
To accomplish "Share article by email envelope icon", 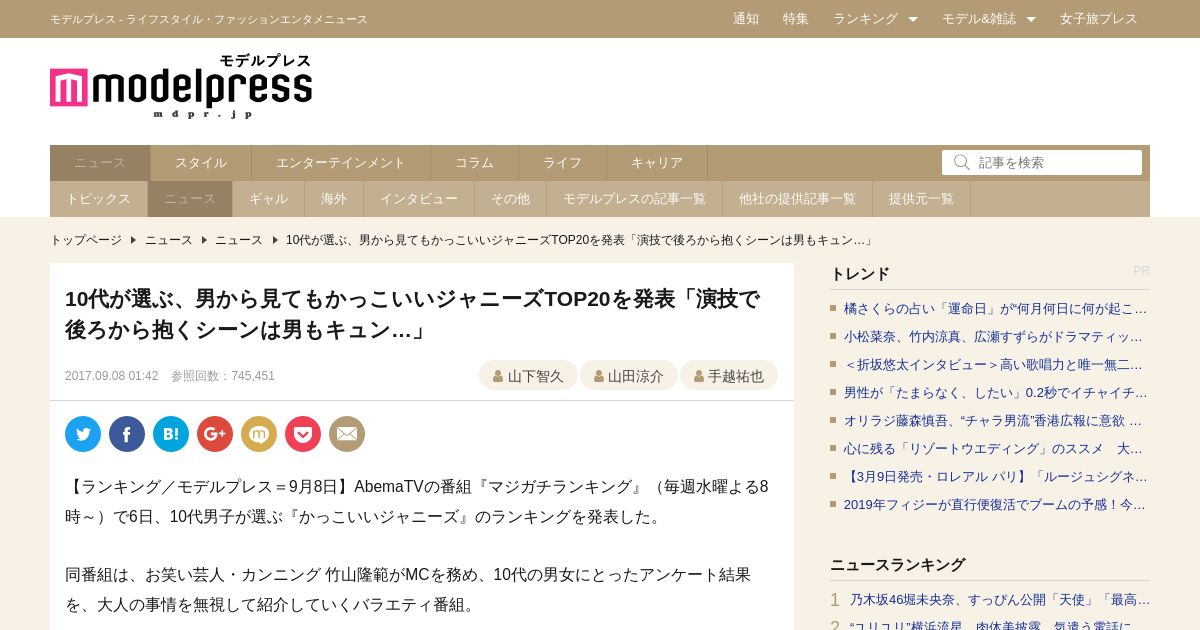I will click(x=347, y=434).
